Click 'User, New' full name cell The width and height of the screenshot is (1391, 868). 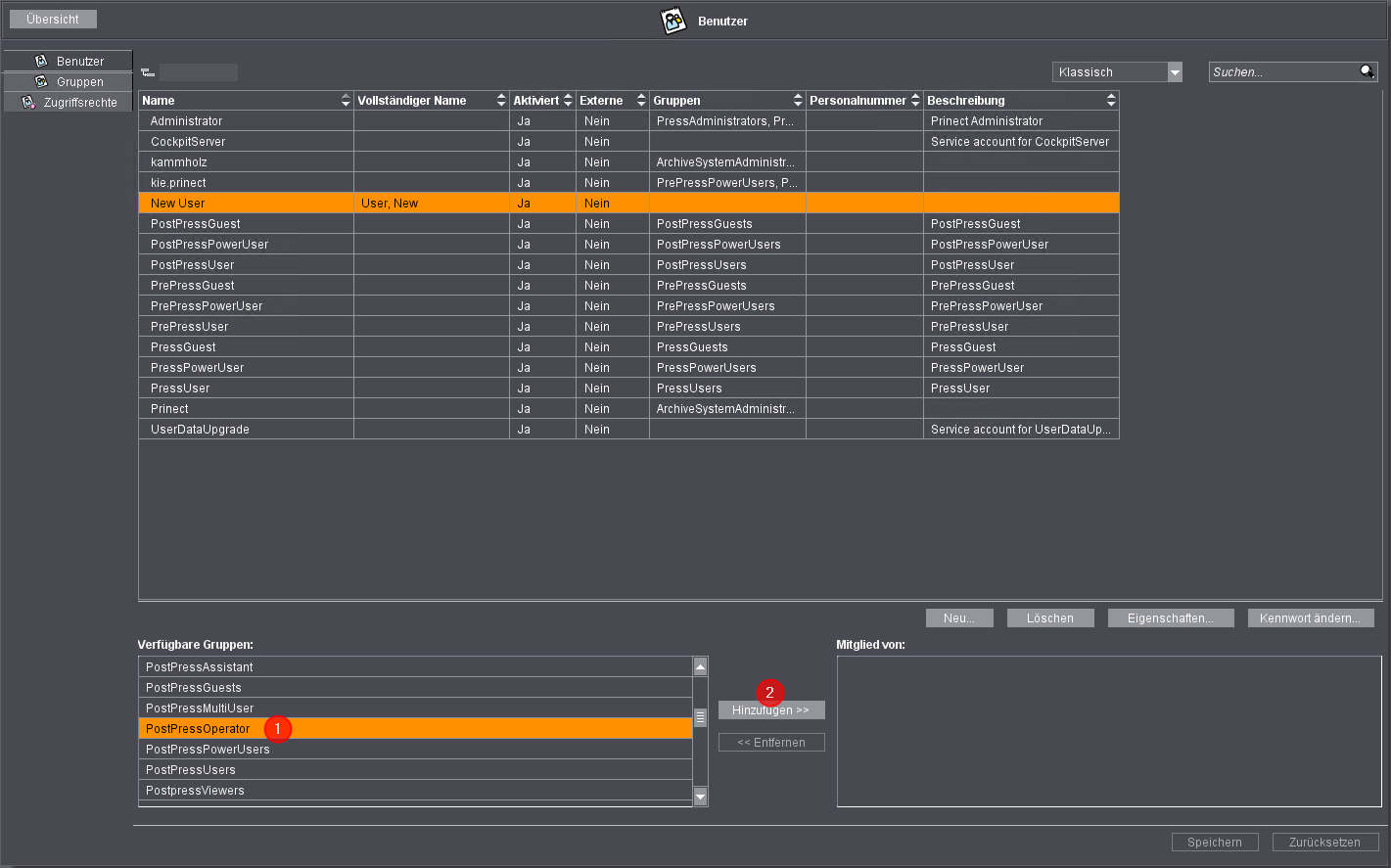tap(432, 204)
